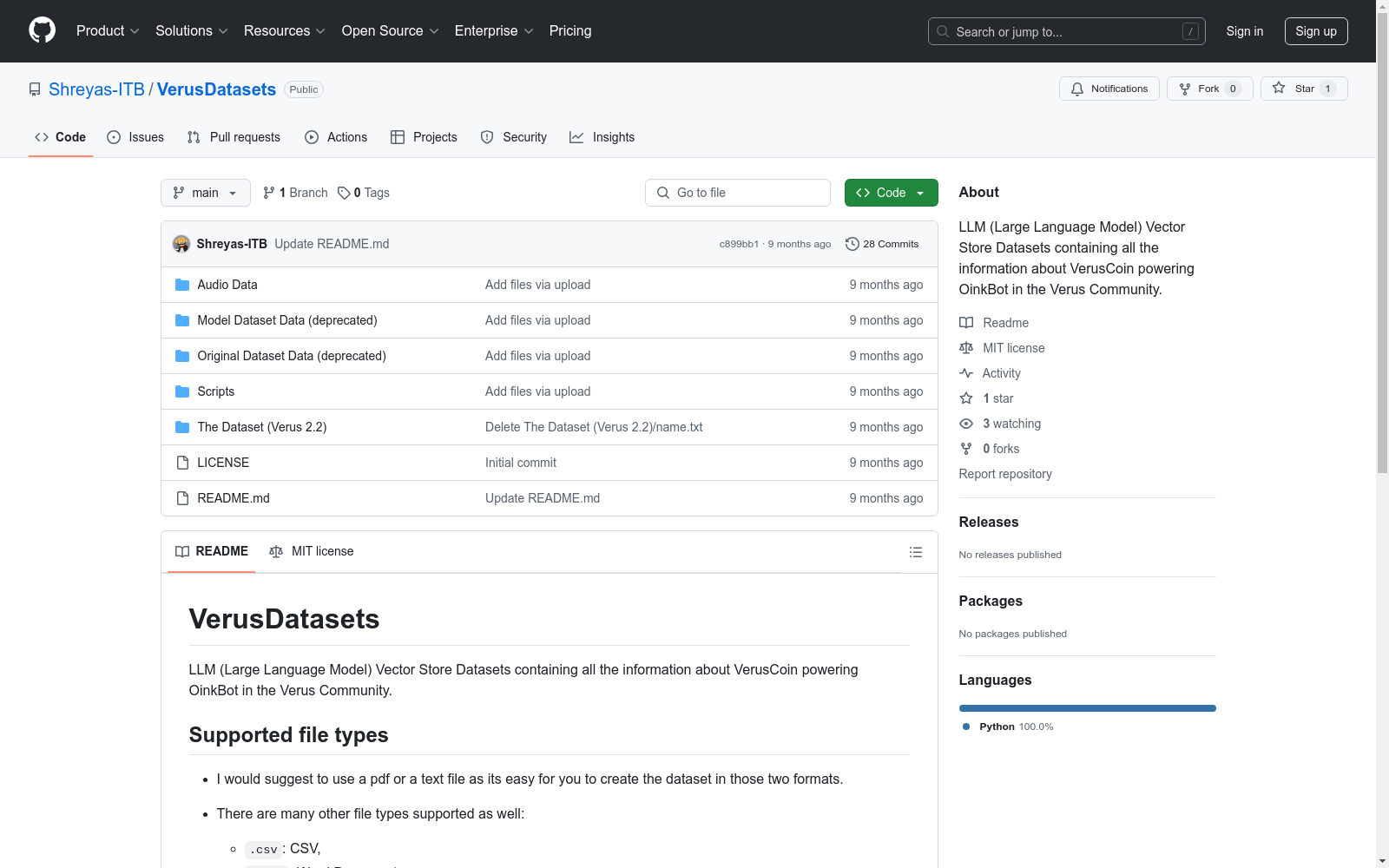Click the scales icon by MIT license
The width and height of the screenshot is (1389, 868).
point(966,348)
